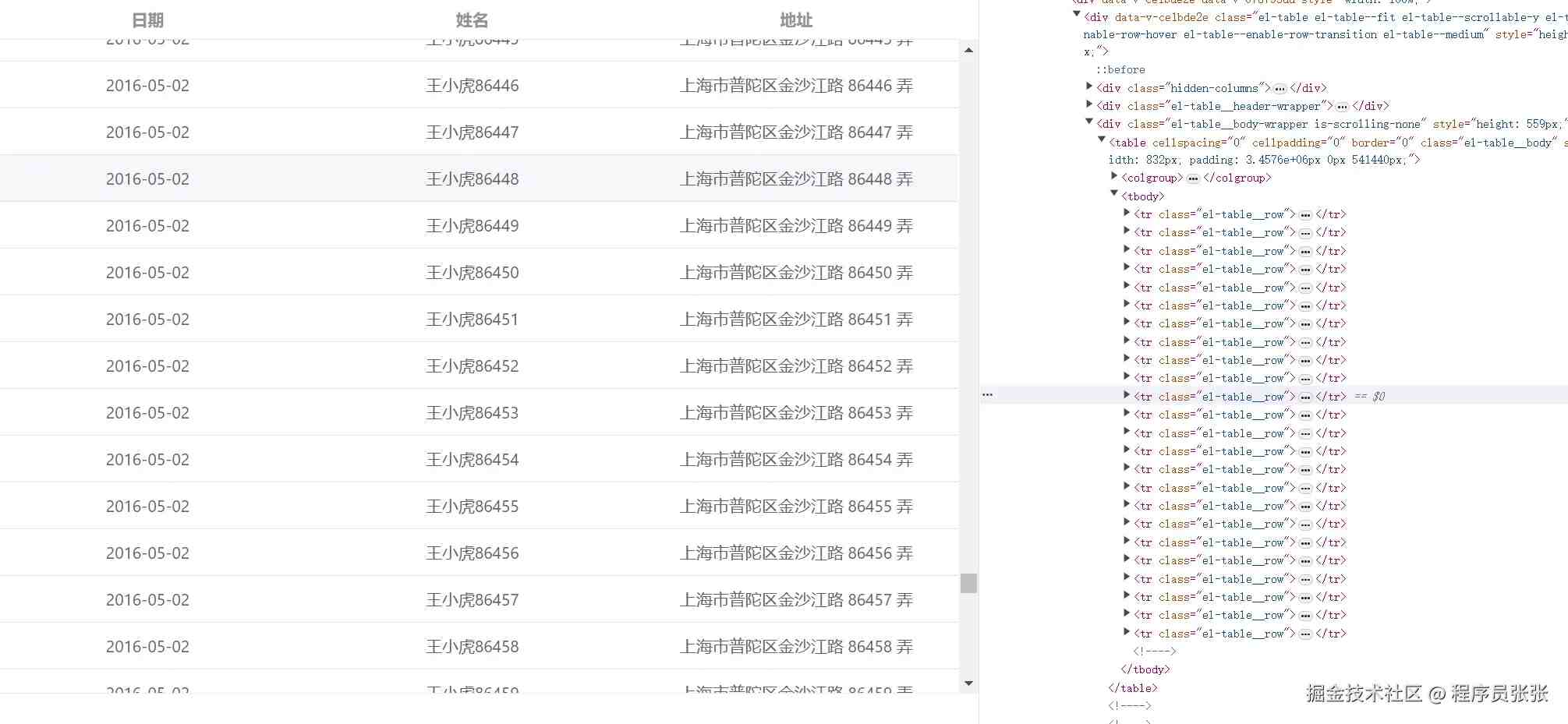Expand the colgroup element
The image size is (1568, 724).
pos(1114,176)
